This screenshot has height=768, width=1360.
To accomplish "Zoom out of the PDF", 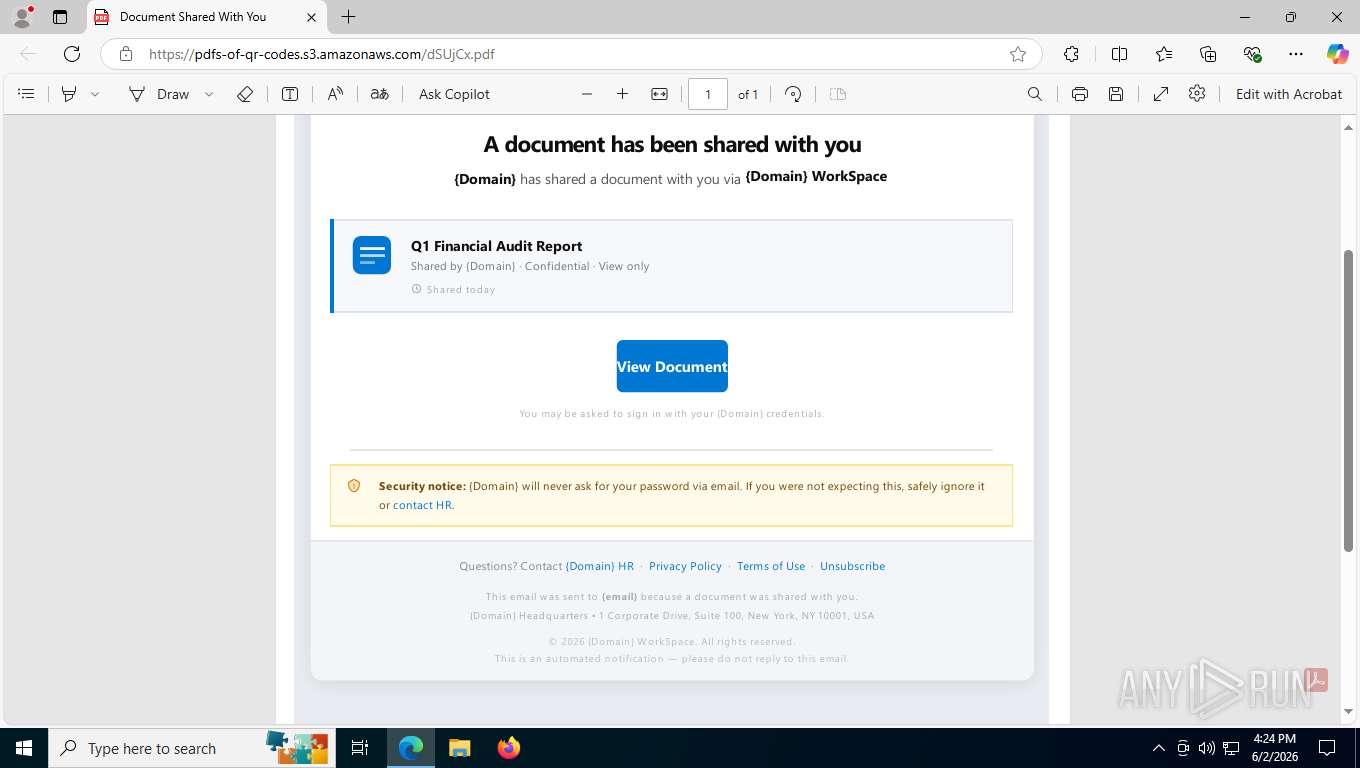I will (x=587, y=94).
